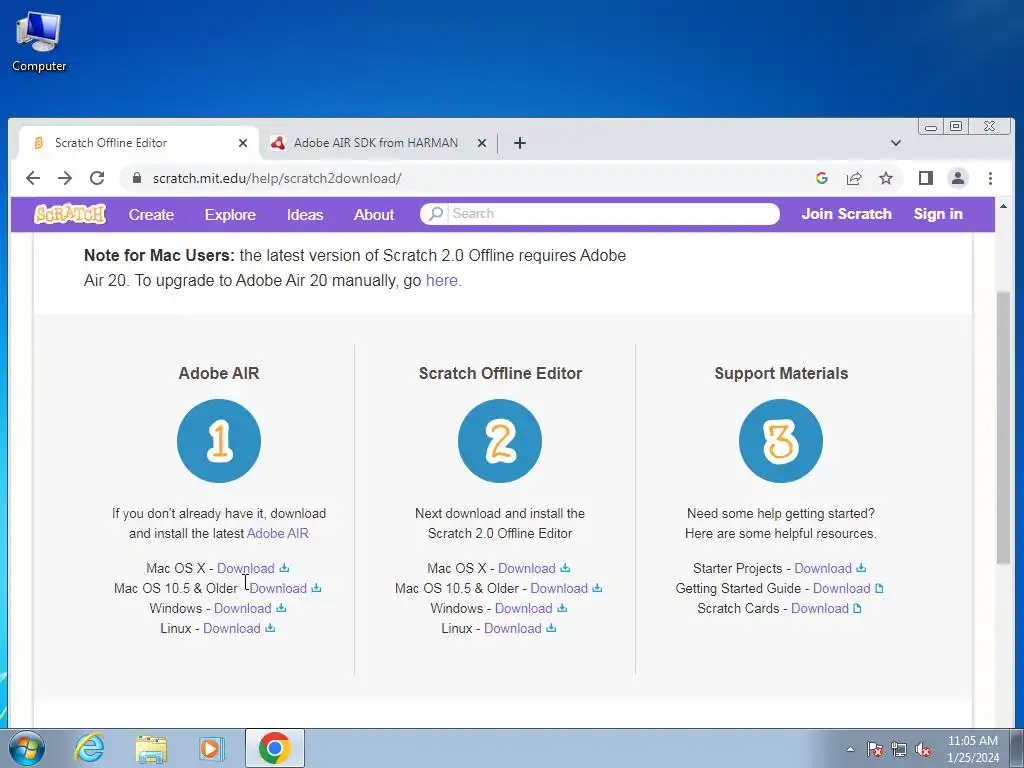Go back with the browser back arrow
The image size is (1024, 768).
click(x=33, y=178)
